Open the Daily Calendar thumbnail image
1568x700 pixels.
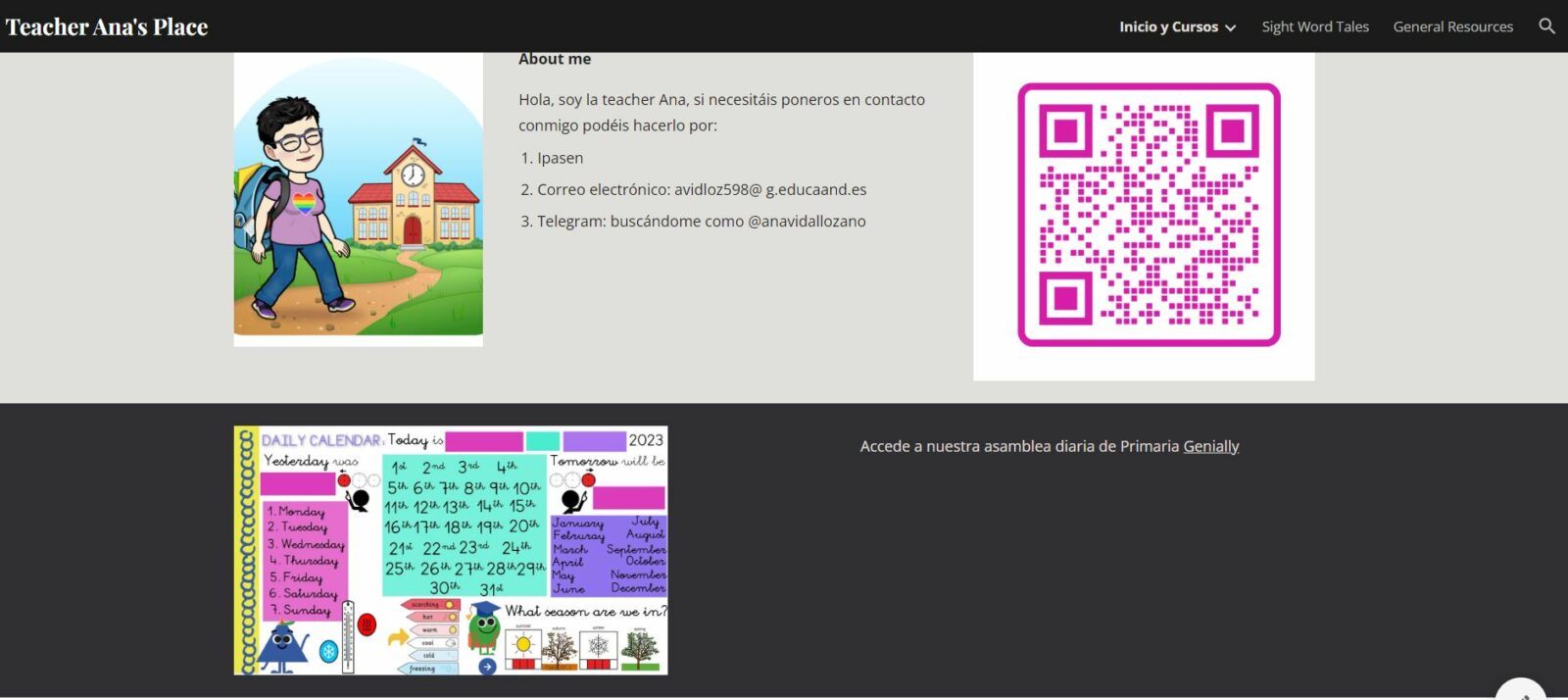coord(451,550)
